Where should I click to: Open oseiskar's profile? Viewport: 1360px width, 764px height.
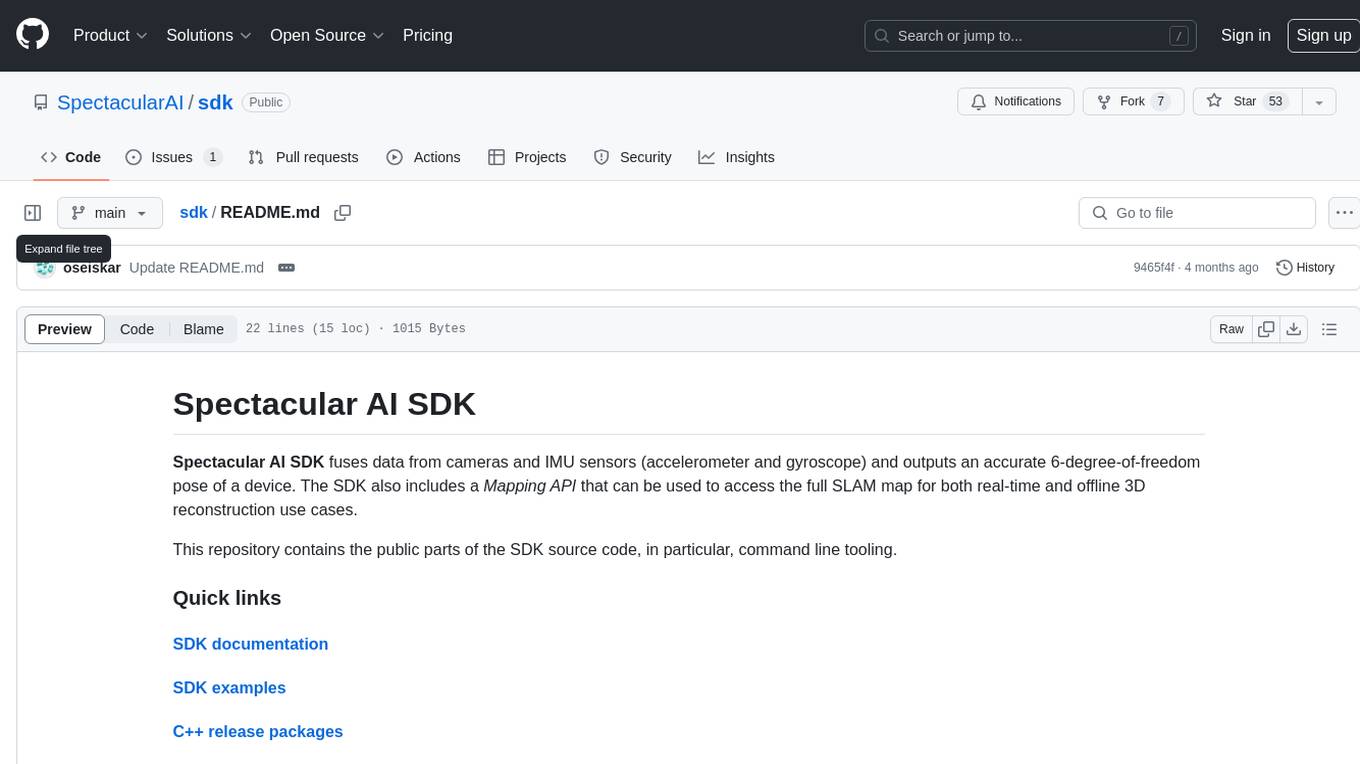click(92, 267)
